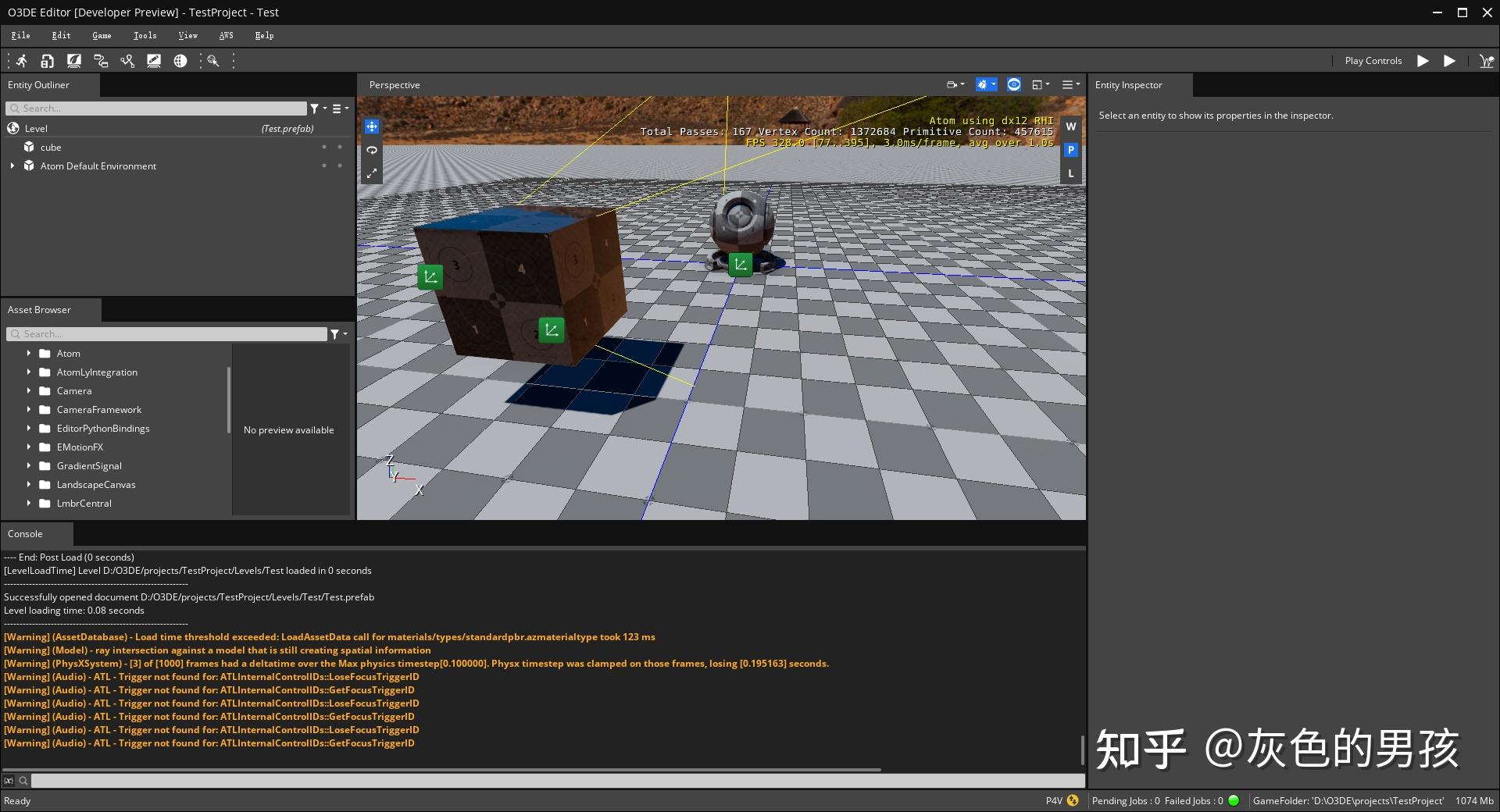Open the Script Canvas node icon
This screenshot has height=812, width=1500.
[x=101, y=61]
